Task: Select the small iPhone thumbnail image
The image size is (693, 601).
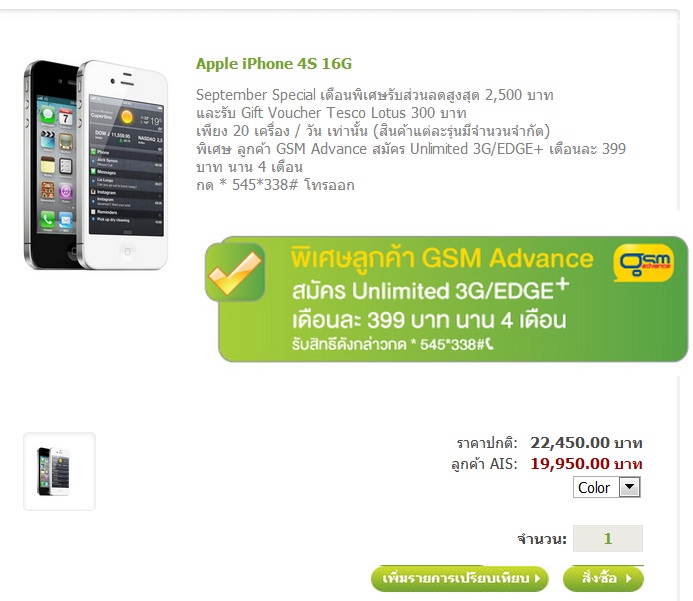Action: tap(59, 472)
